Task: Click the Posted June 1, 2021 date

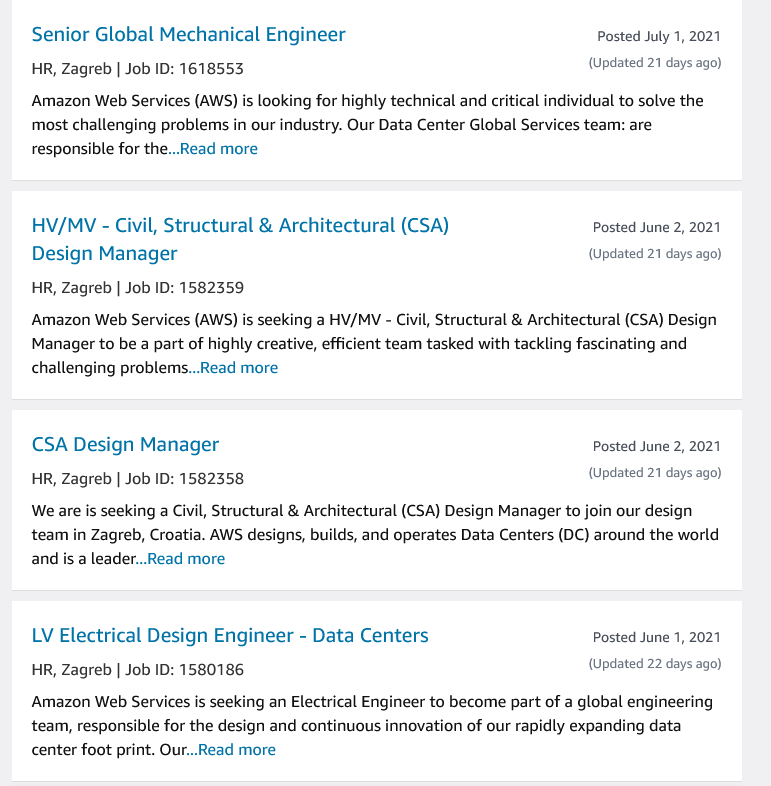Action: click(656, 638)
